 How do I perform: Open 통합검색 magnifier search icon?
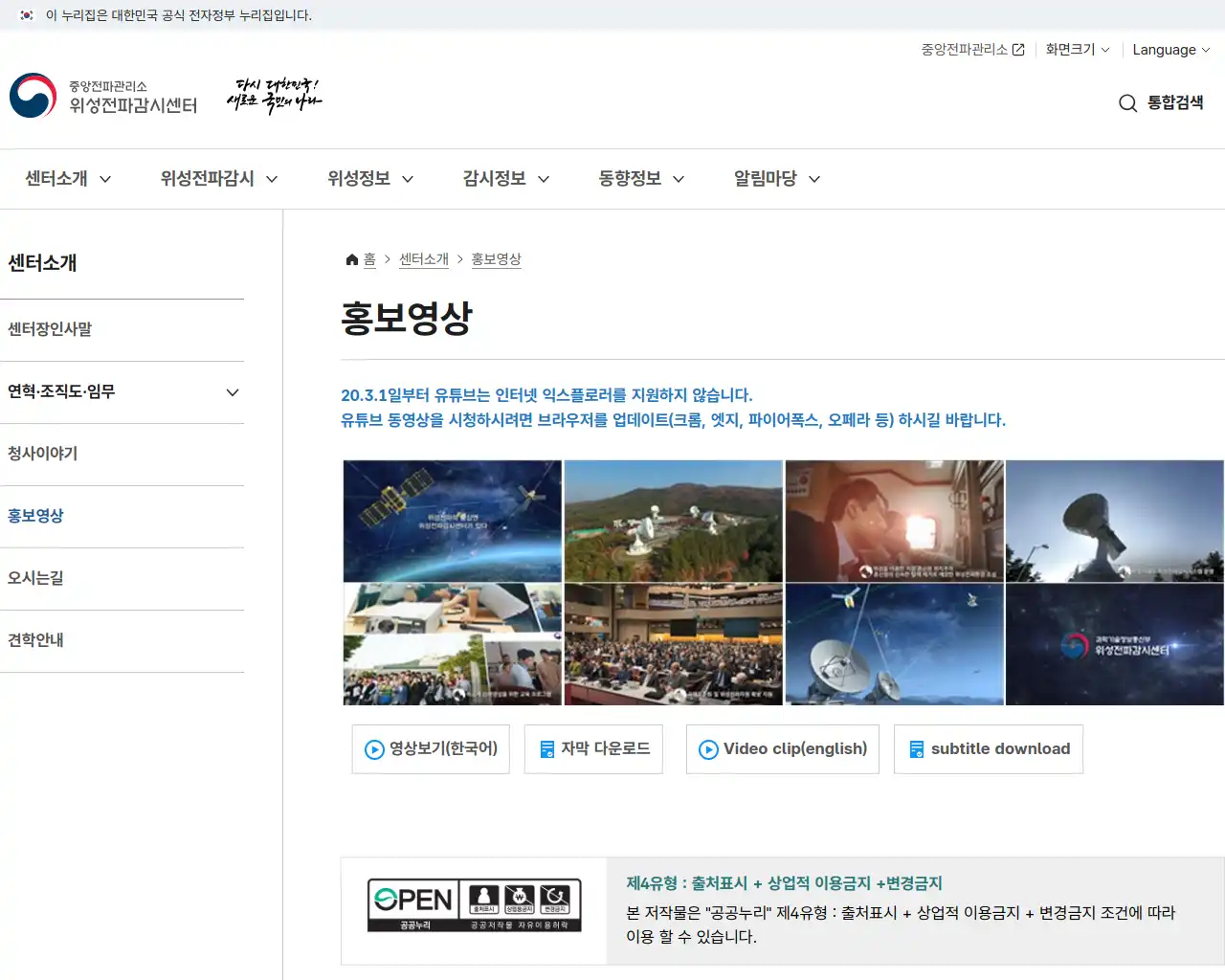1128,103
